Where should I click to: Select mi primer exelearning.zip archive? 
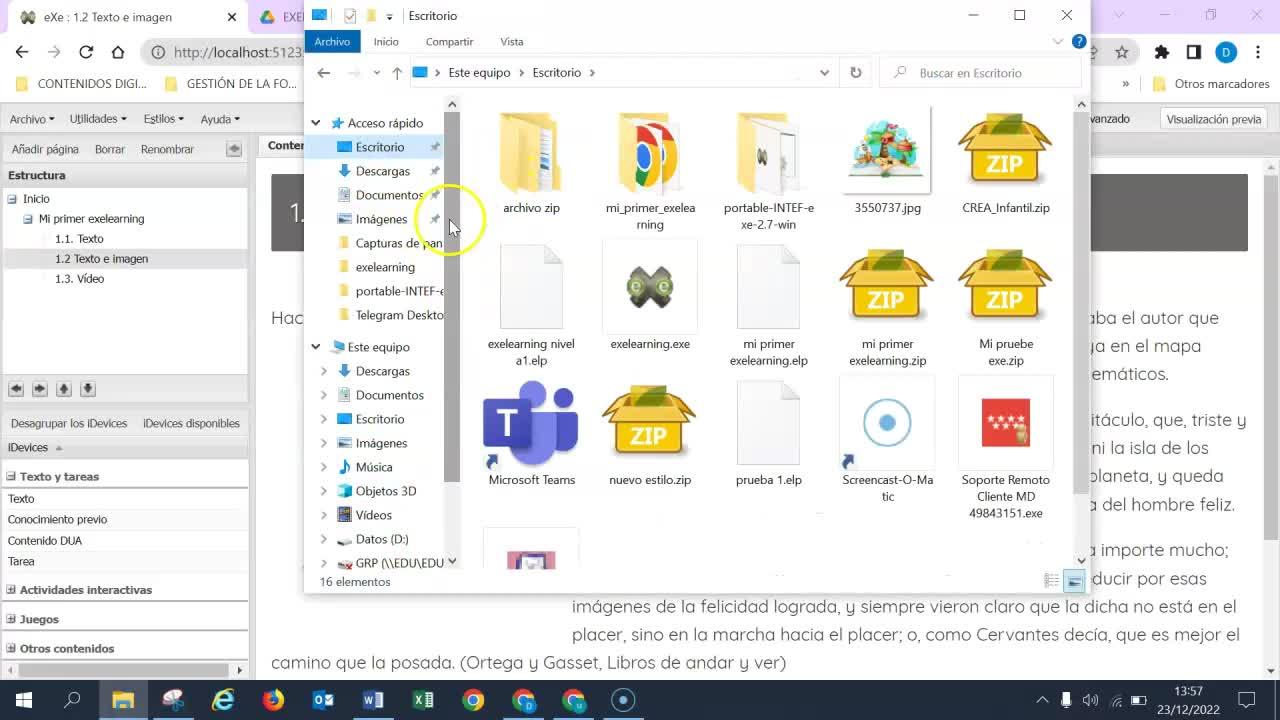887,306
